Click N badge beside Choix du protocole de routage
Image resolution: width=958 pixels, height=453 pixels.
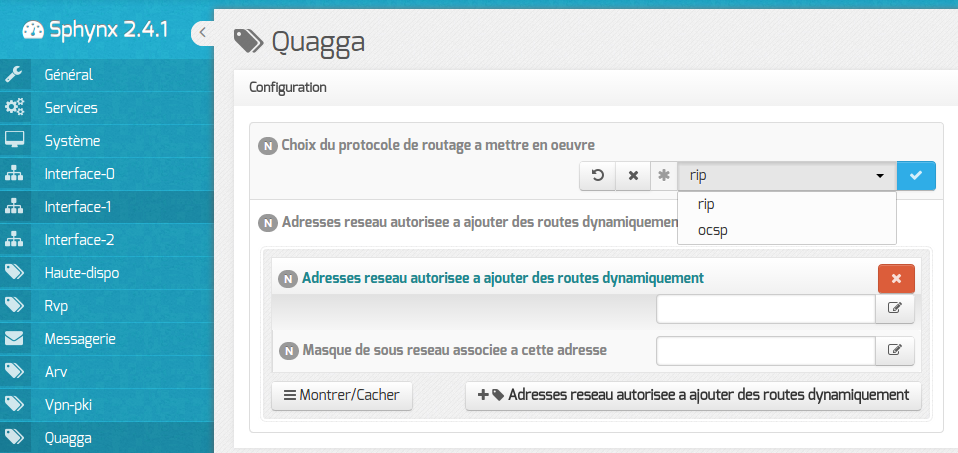267,146
